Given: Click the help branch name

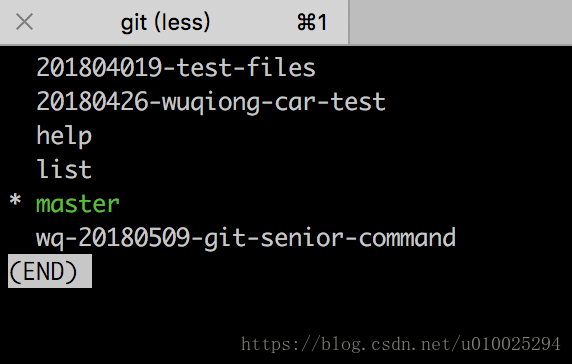Looking at the screenshot, I should click(x=64, y=137).
